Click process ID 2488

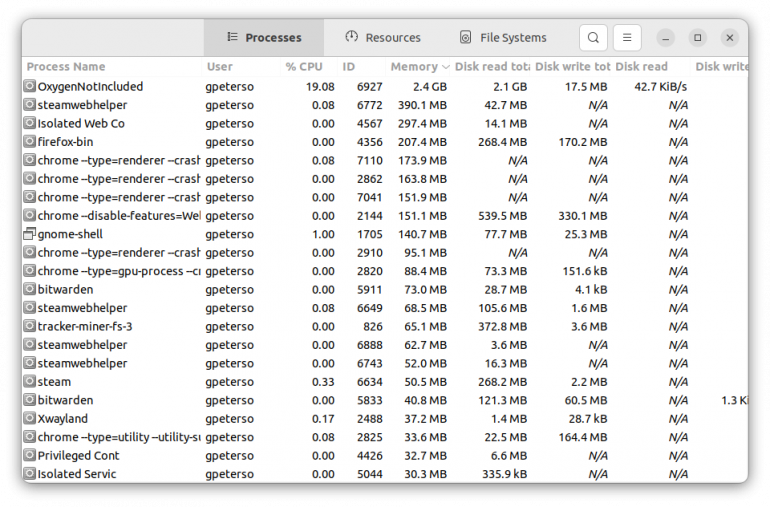point(369,419)
